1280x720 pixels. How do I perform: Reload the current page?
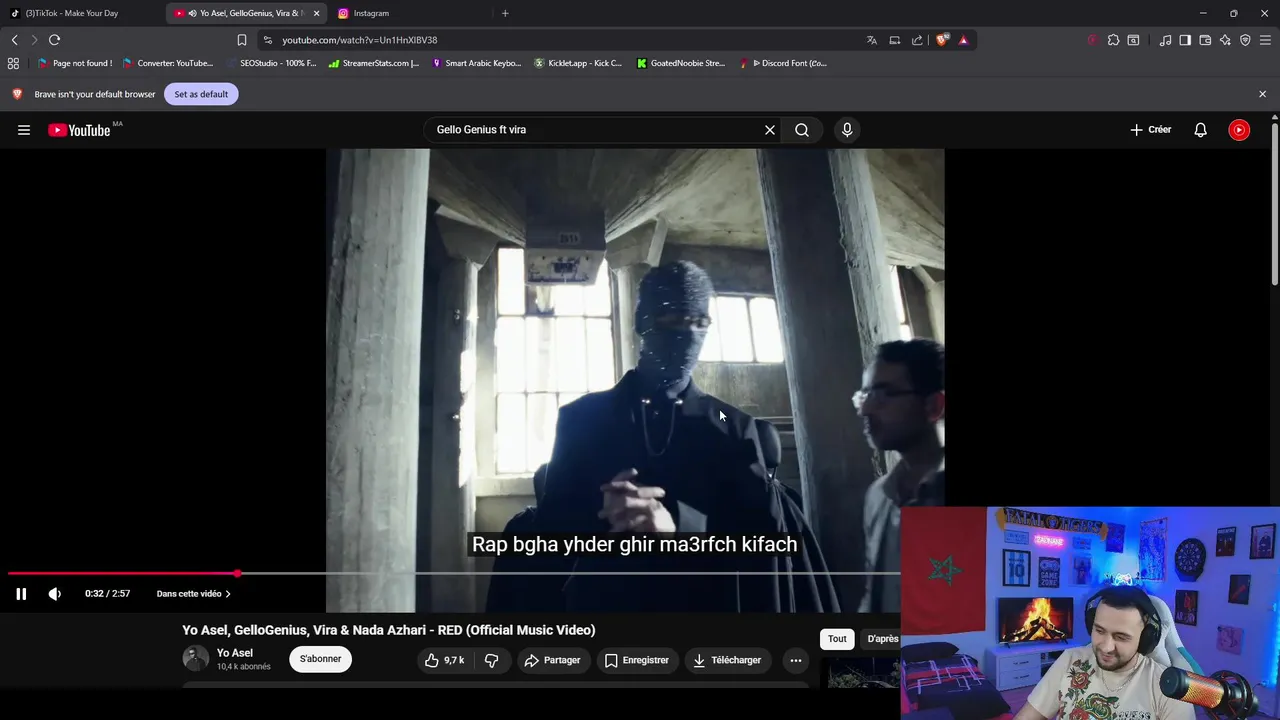[x=54, y=40]
